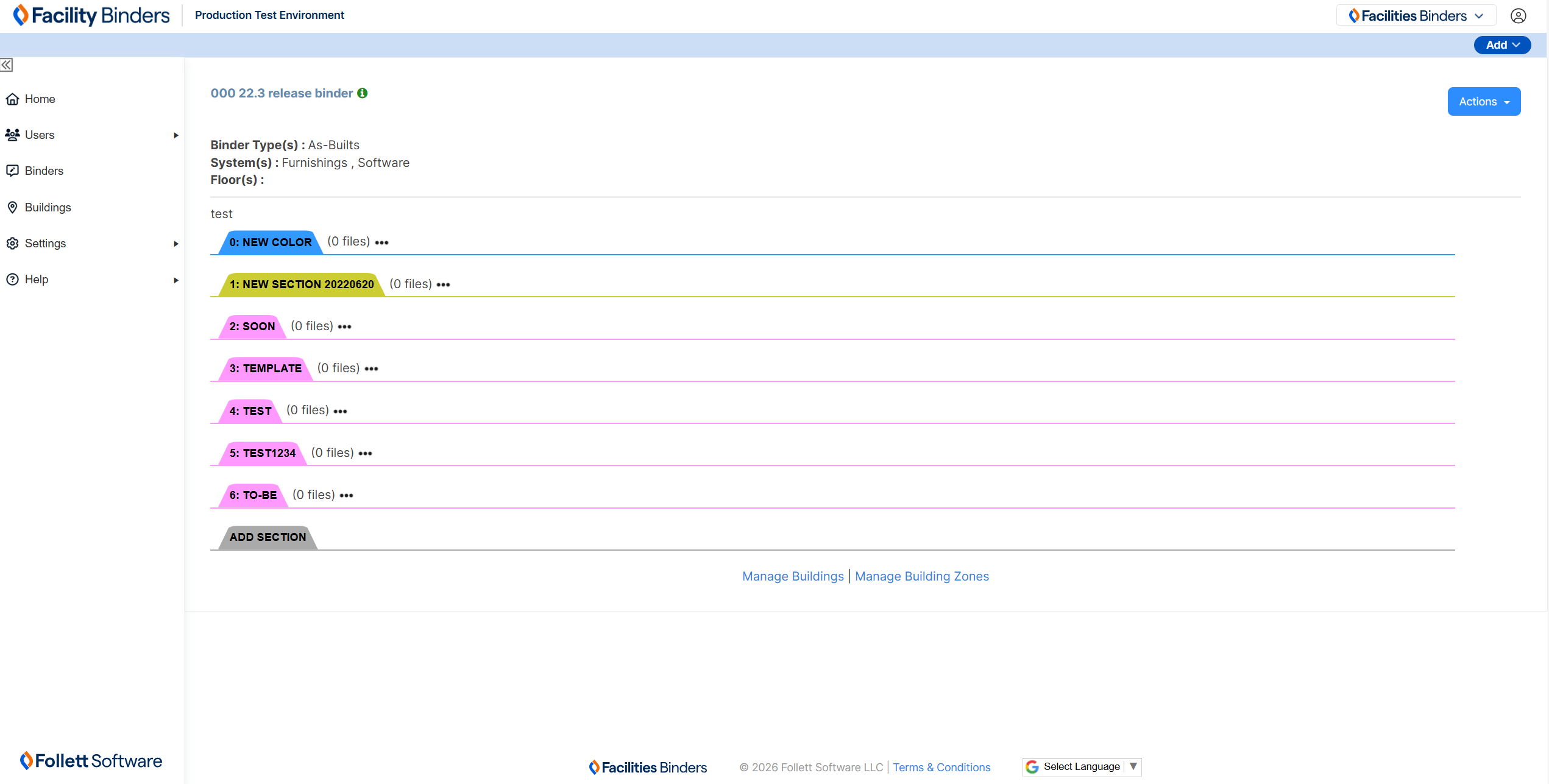
Task: Go to Binders in sidebar
Action: tap(44, 171)
